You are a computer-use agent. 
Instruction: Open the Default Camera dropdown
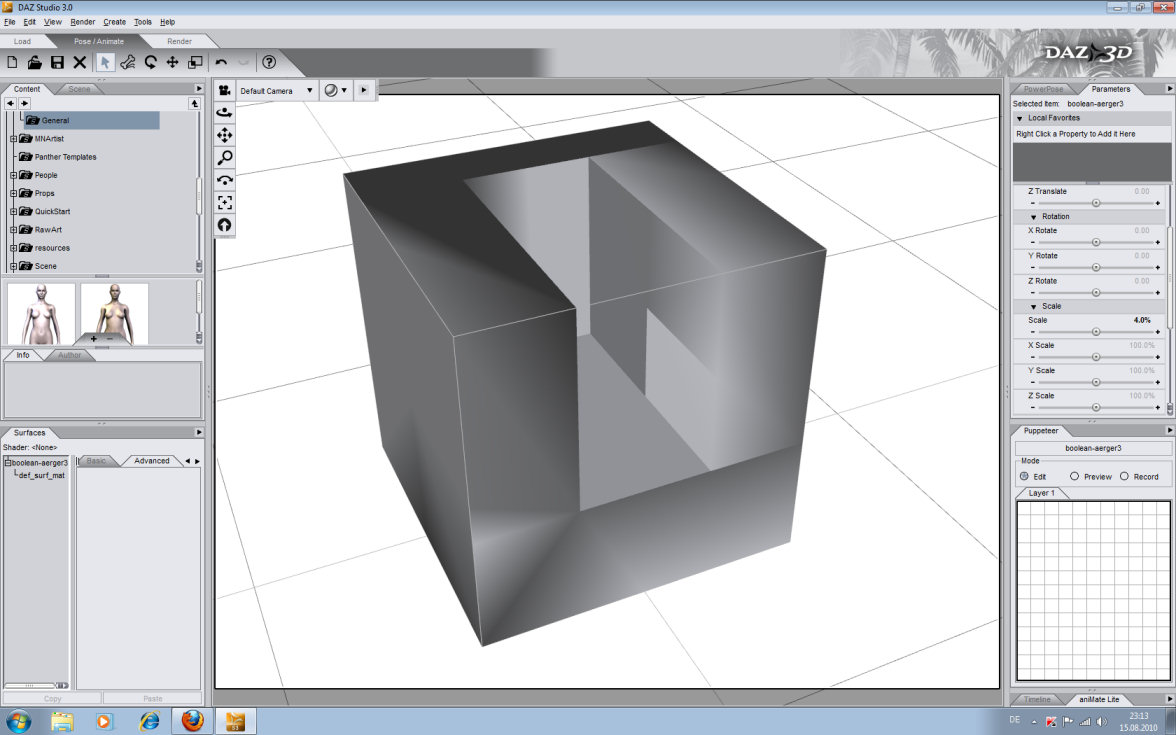(277, 91)
